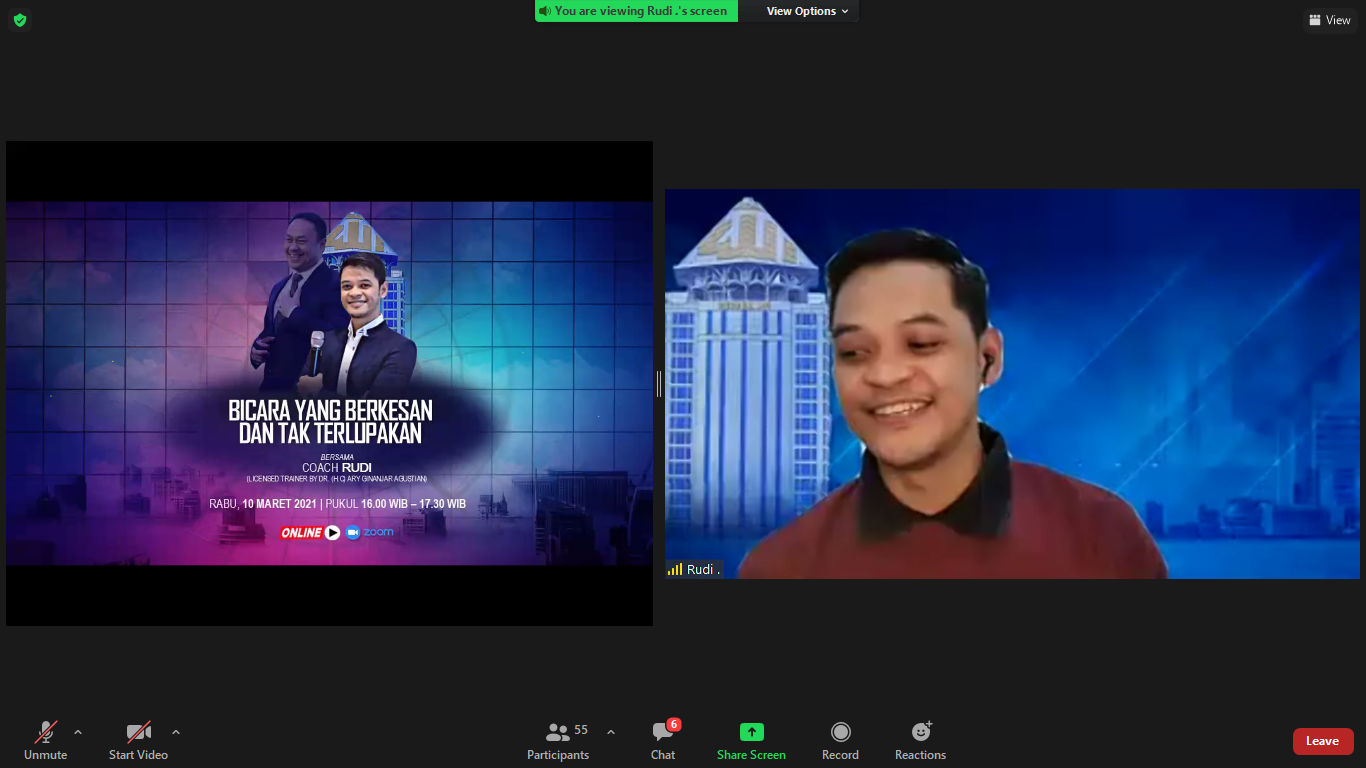The width and height of the screenshot is (1366, 768).
Task: Click the green encryption shield icon
Action: point(19,20)
